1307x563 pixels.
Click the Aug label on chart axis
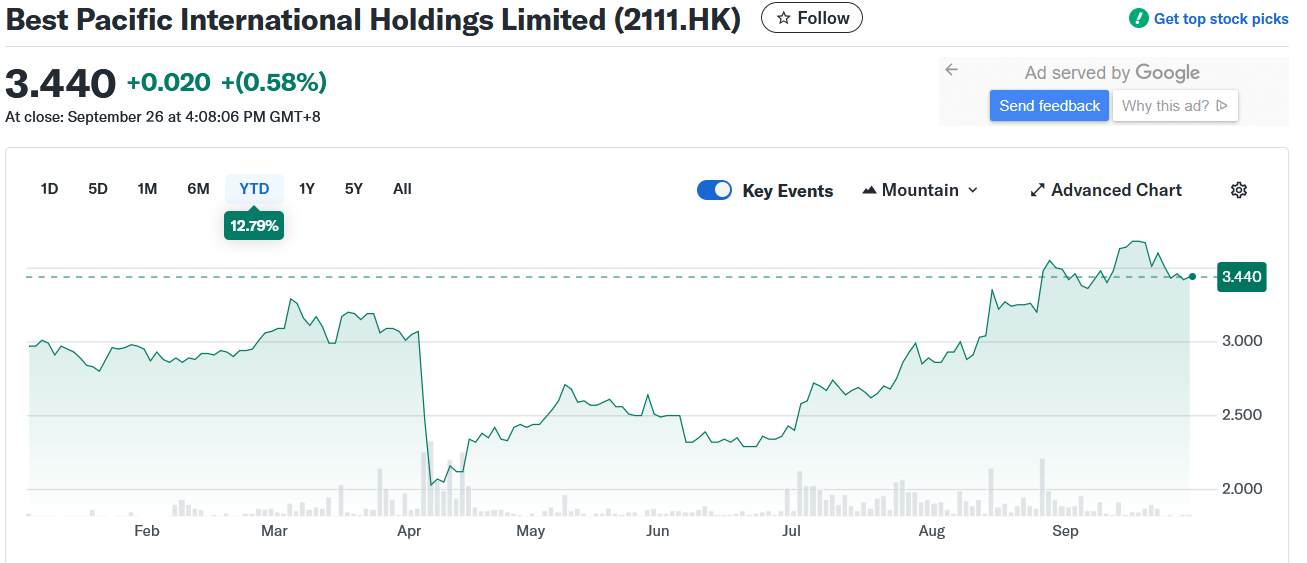click(x=932, y=531)
